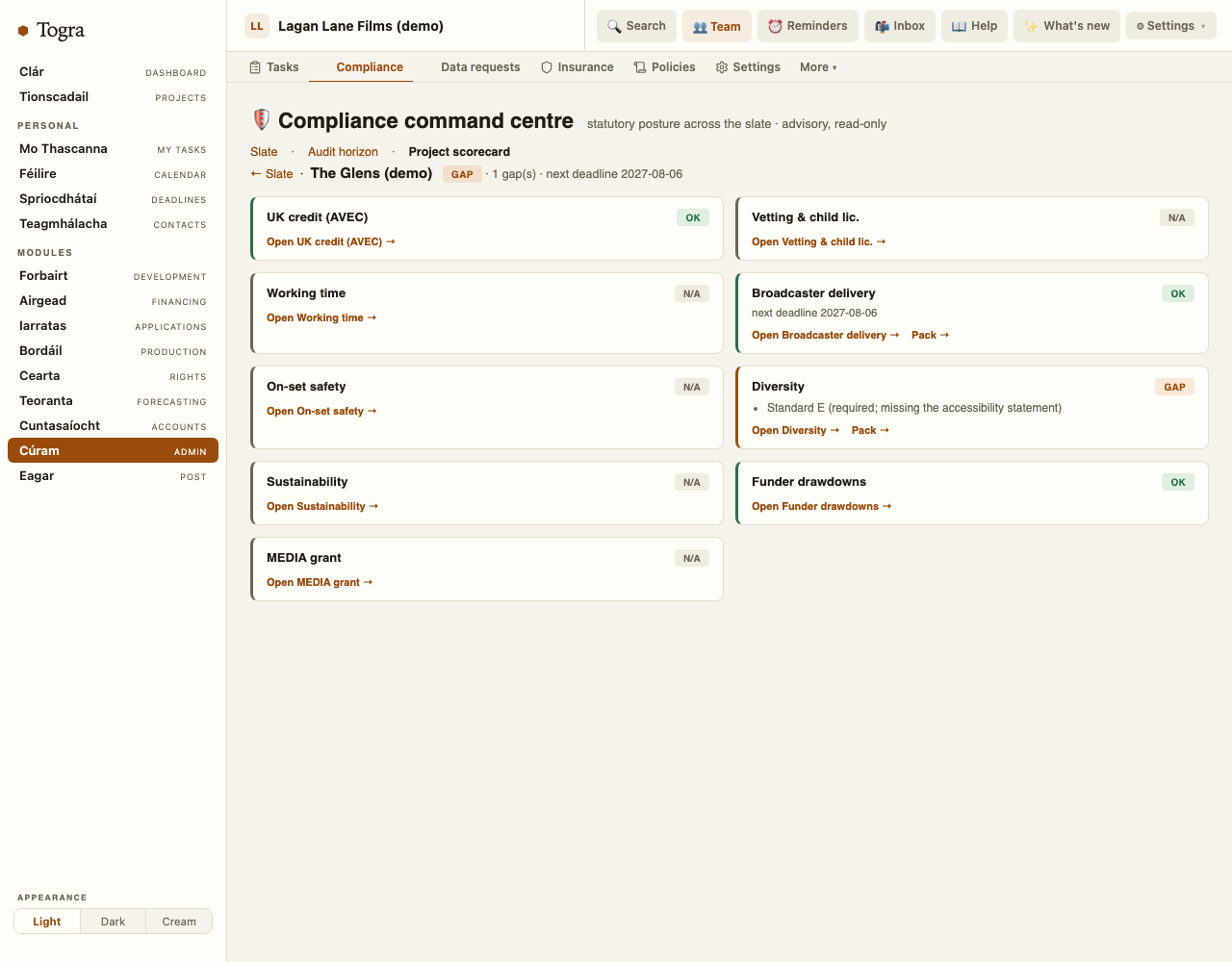1232x962 pixels.
Task: Select the Audit horizon view
Action: (343, 152)
